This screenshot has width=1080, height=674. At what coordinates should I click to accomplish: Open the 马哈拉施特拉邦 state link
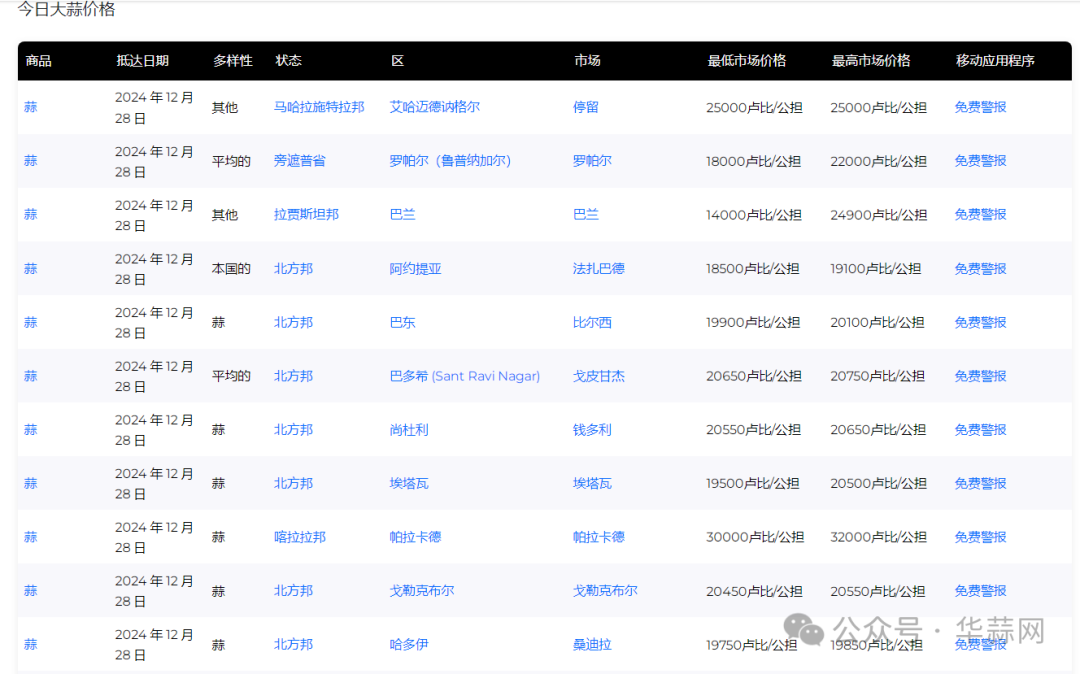pos(319,107)
